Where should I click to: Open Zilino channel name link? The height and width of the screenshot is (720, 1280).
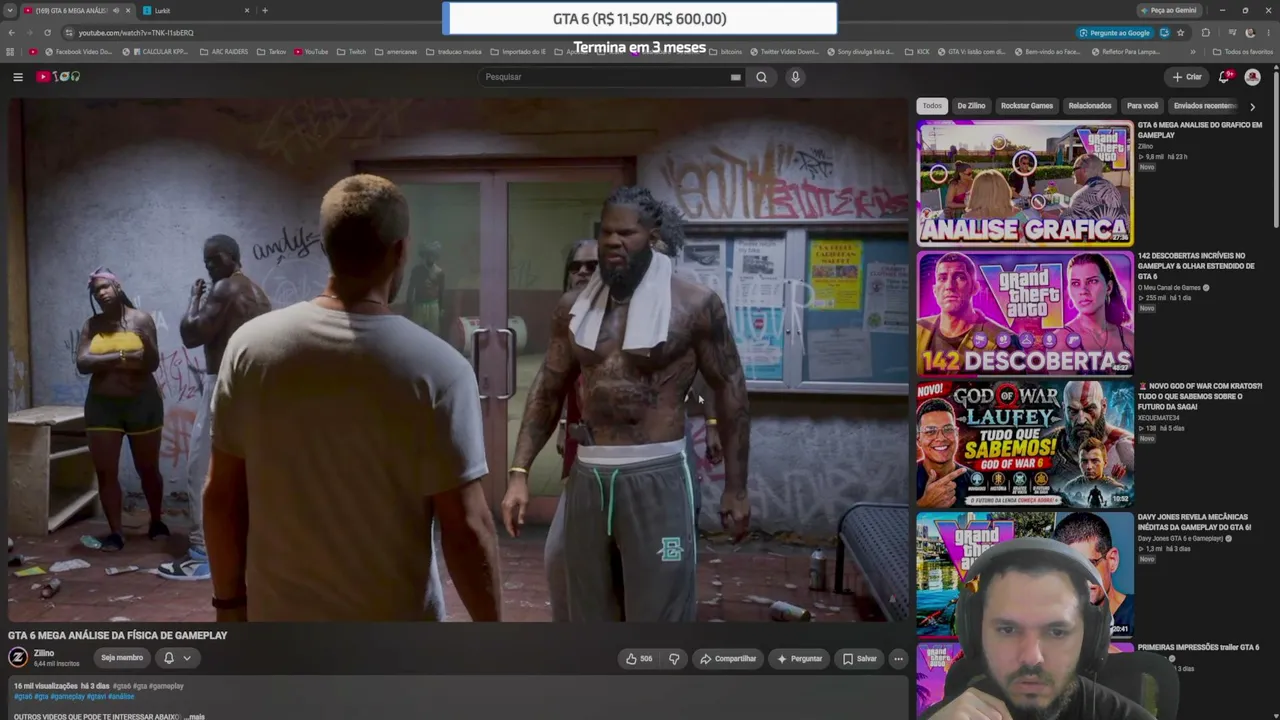44,653
